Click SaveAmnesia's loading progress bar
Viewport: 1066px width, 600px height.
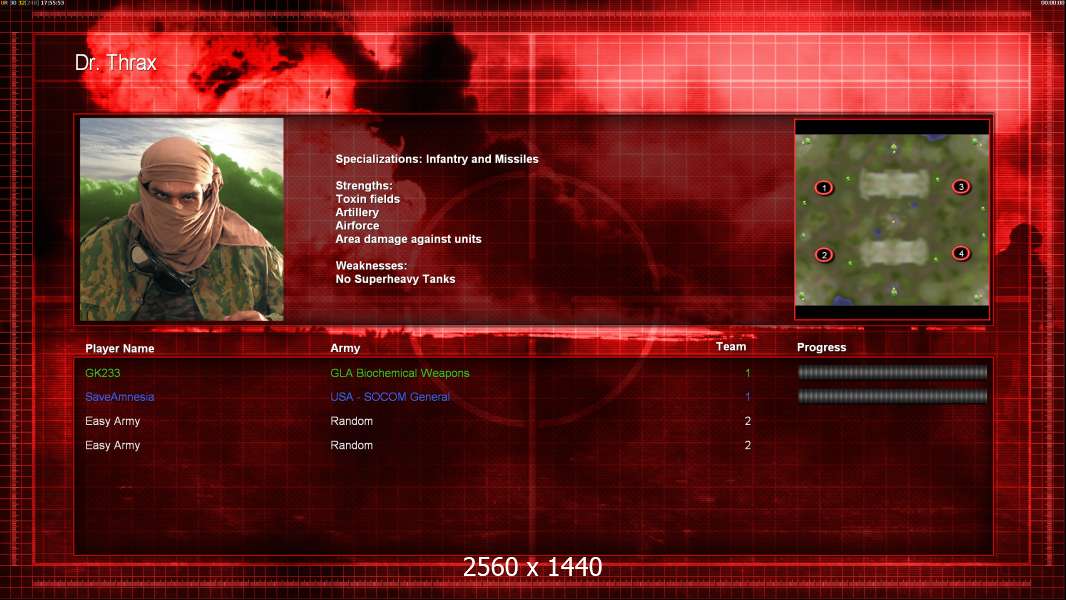coord(892,396)
